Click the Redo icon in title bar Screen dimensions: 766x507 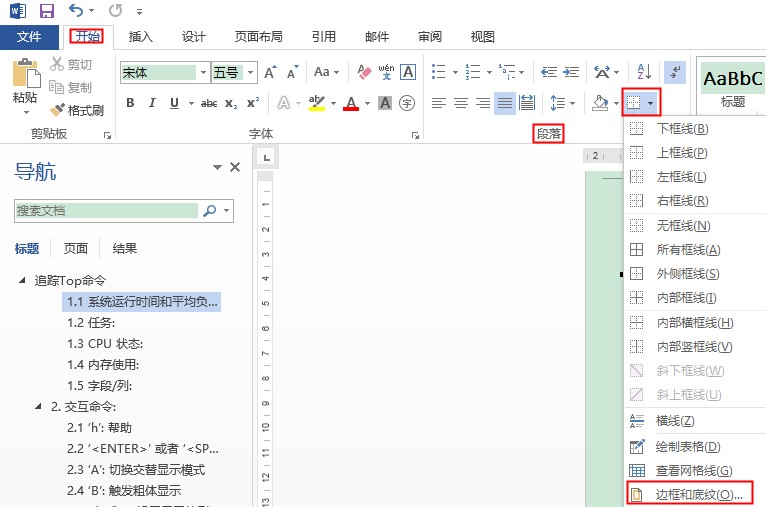click(x=115, y=10)
